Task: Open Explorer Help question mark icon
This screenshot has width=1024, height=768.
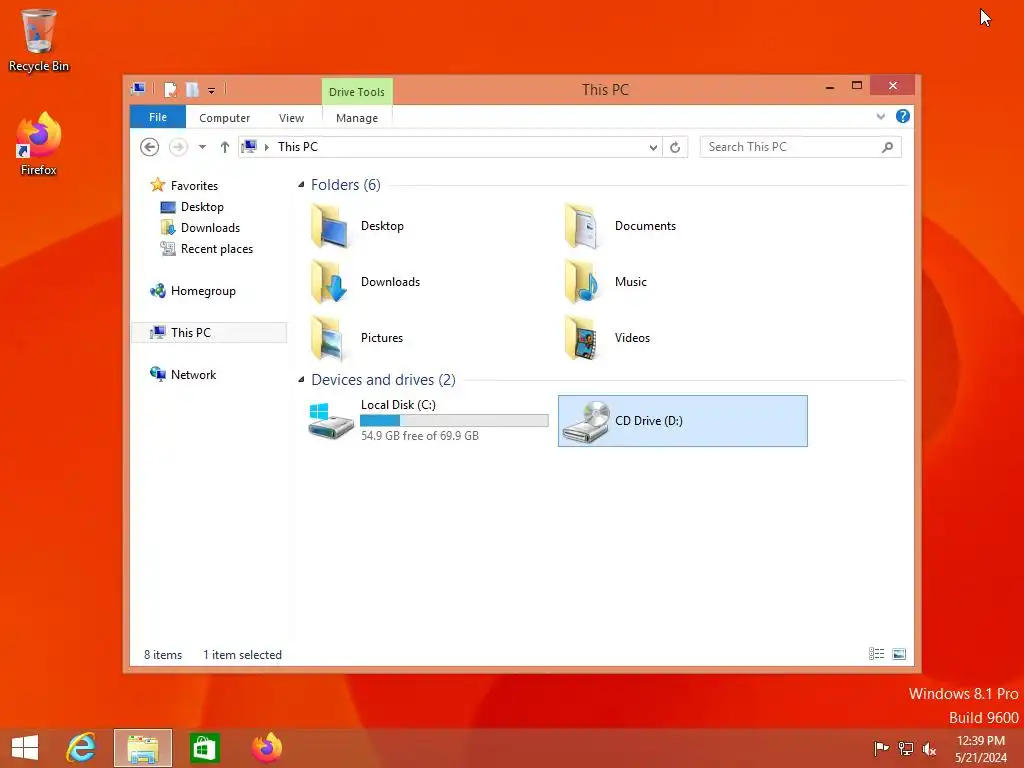Action: tap(903, 116)
